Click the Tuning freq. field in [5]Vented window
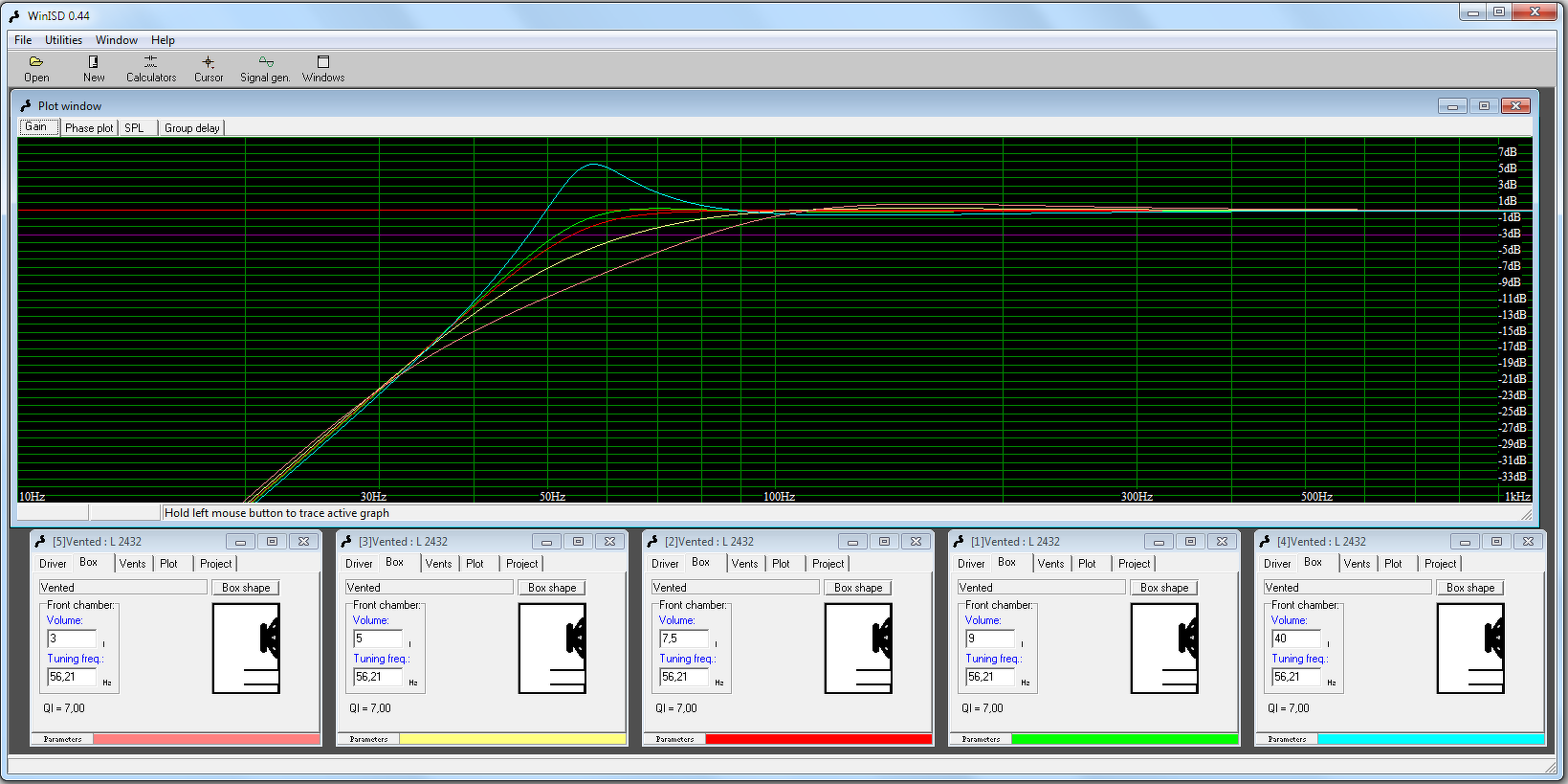Image resolution: width=1568 pixels, height=784 pixels. coord(72,677)
